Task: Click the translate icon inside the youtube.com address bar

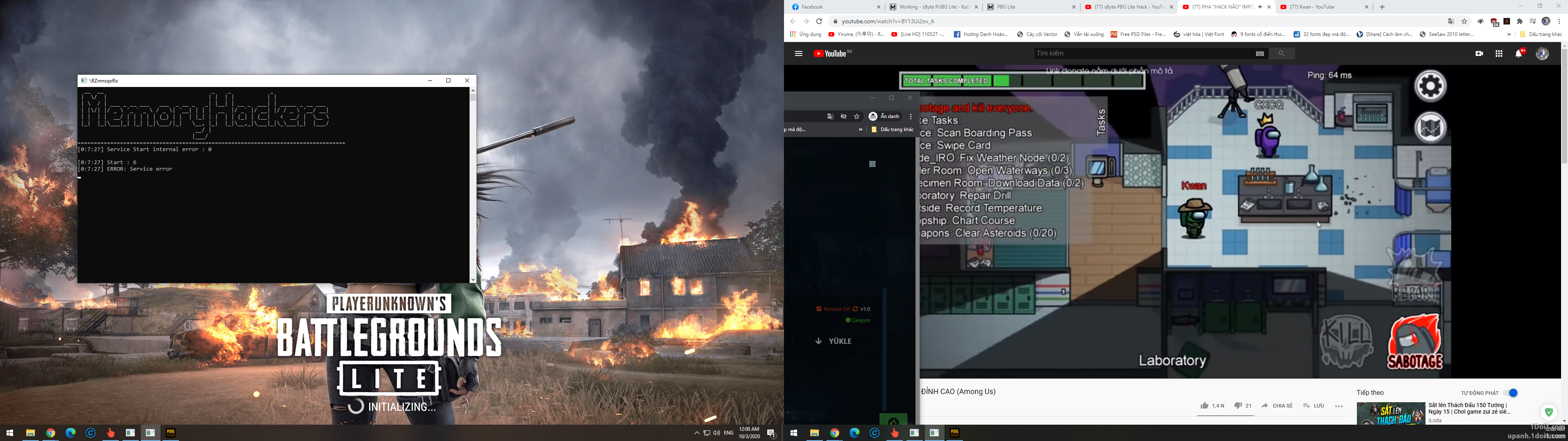Action: [x=1451, y=21]
